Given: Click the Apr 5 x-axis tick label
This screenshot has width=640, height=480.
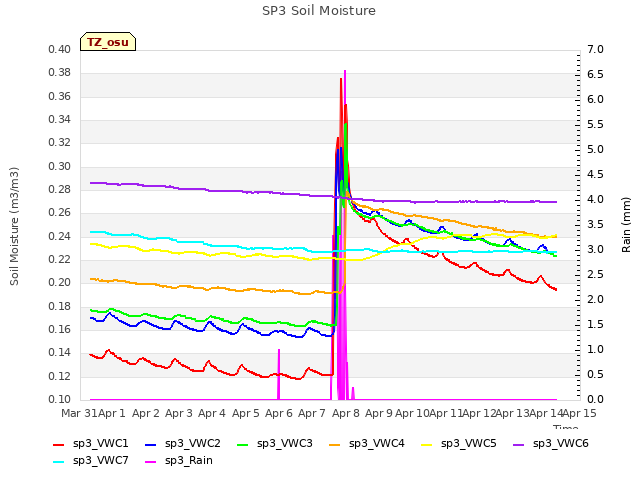Looking at the screenshot, I should point(245,413).
